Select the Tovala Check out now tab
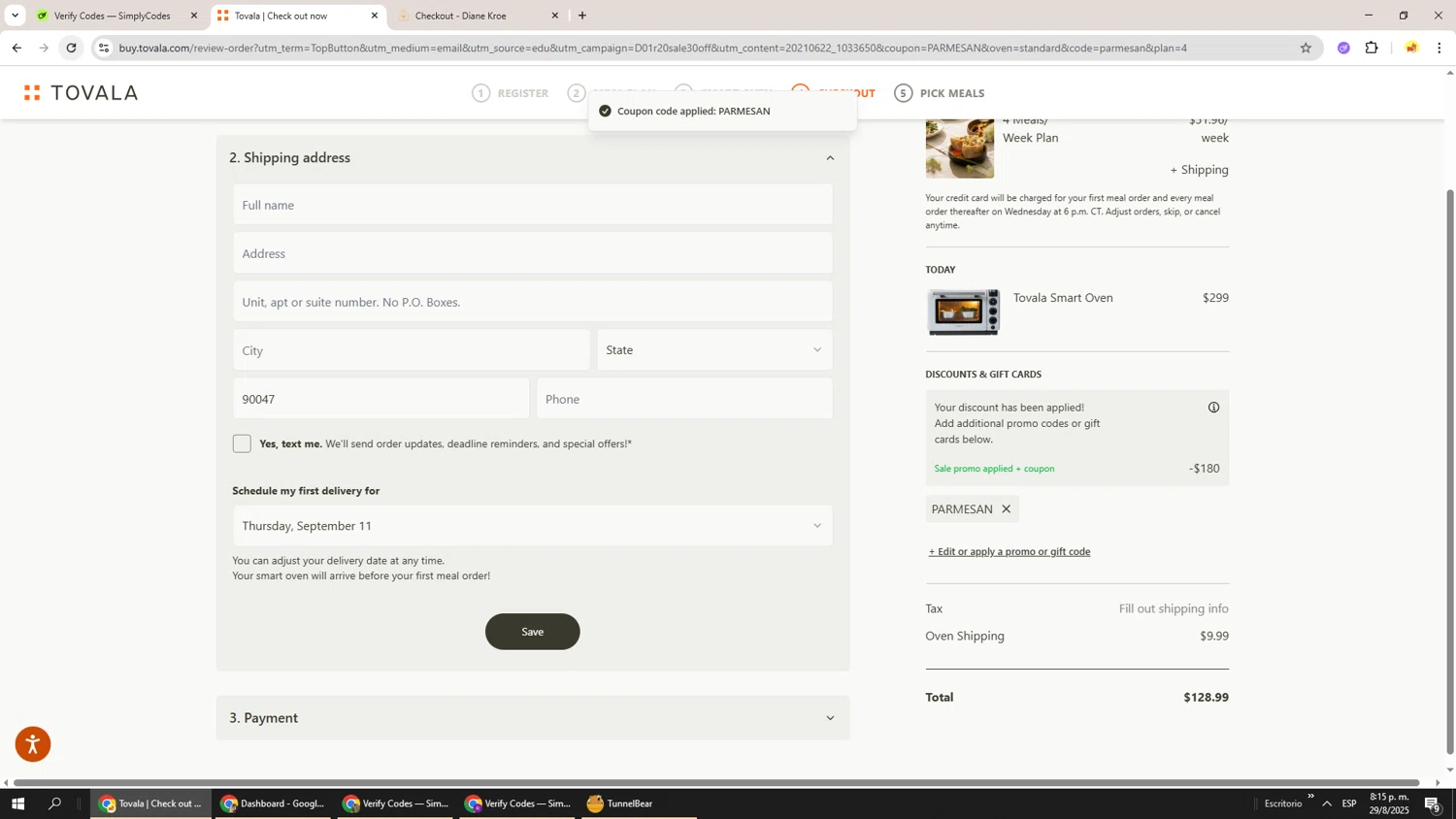Screen dimensions: 1456x819 [293, 16]
